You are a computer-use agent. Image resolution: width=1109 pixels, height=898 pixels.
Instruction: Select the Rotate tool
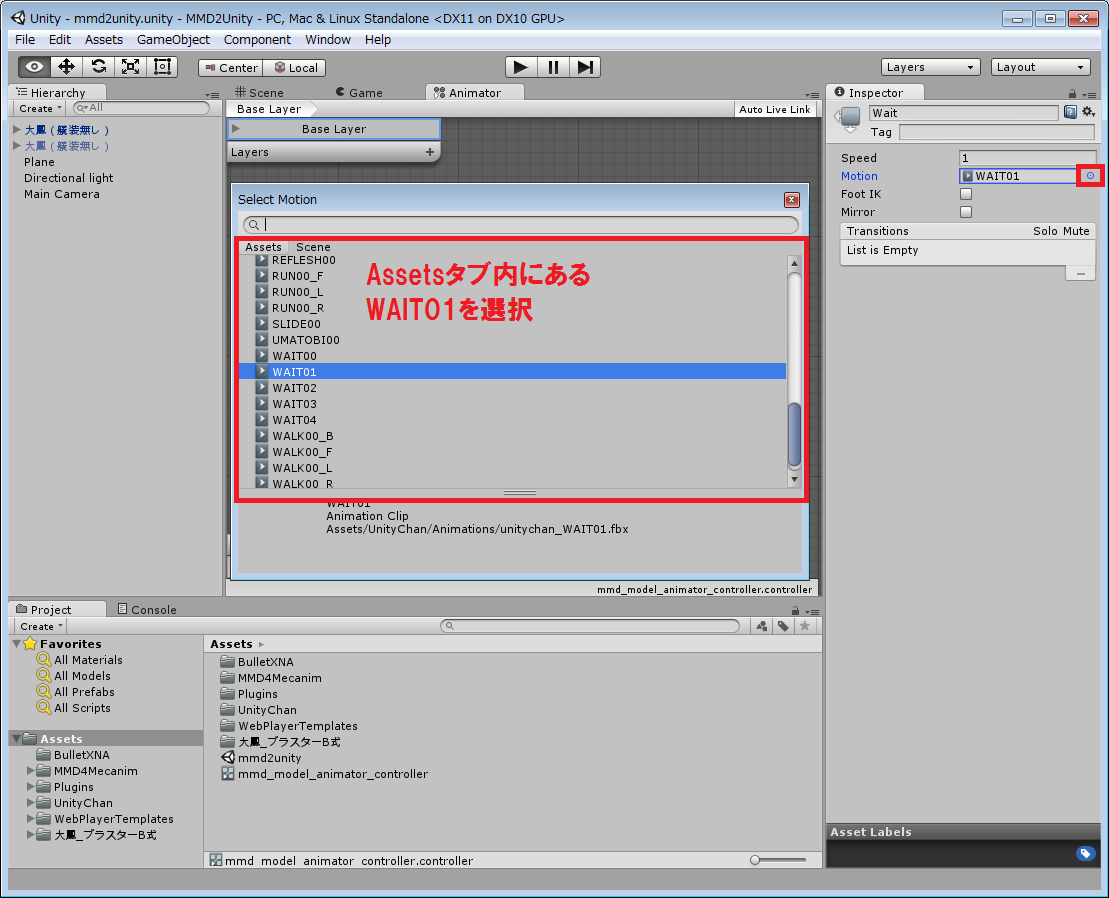click(98, 67)
